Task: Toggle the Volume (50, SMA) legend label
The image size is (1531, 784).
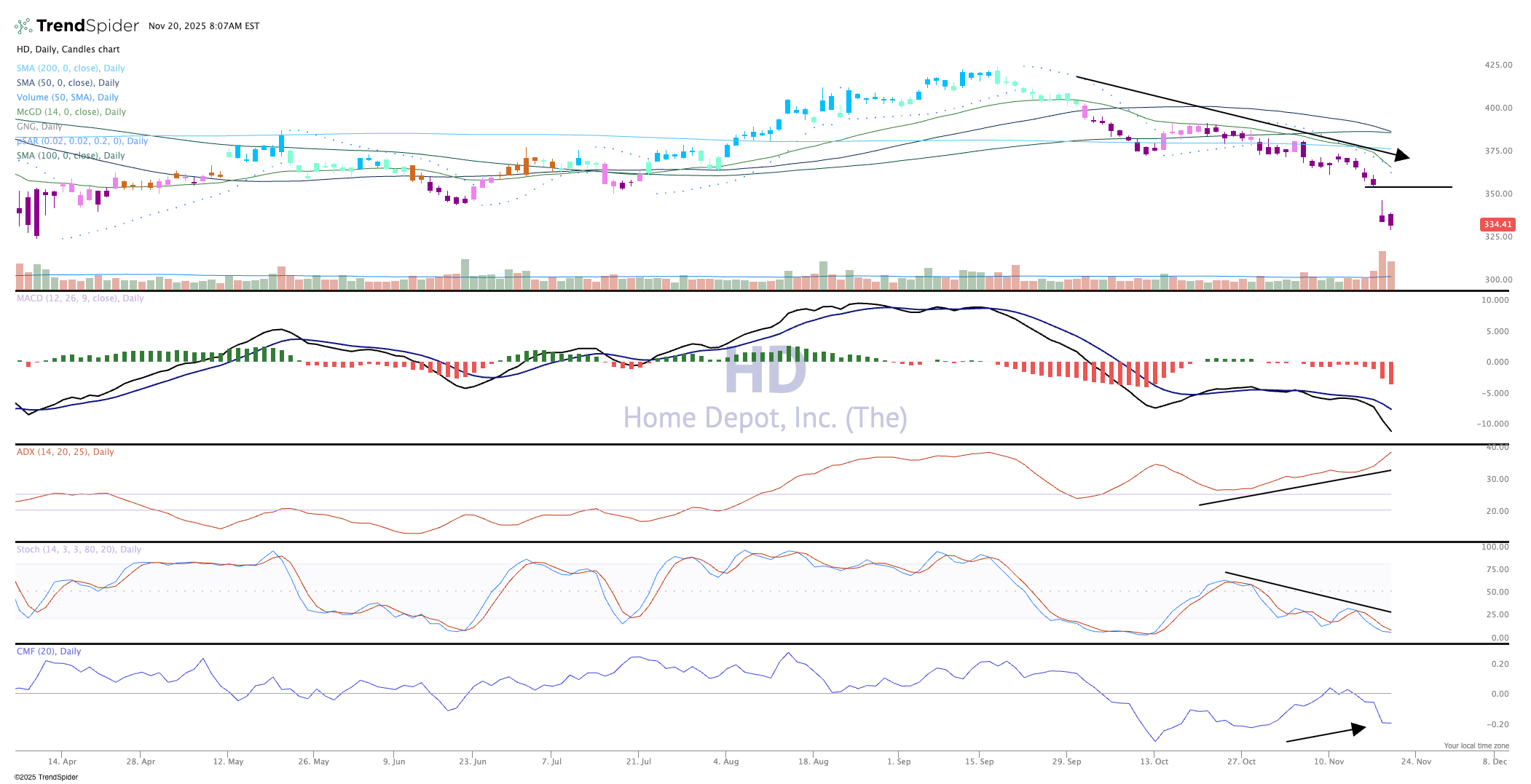Action: (x=67, y=98)
